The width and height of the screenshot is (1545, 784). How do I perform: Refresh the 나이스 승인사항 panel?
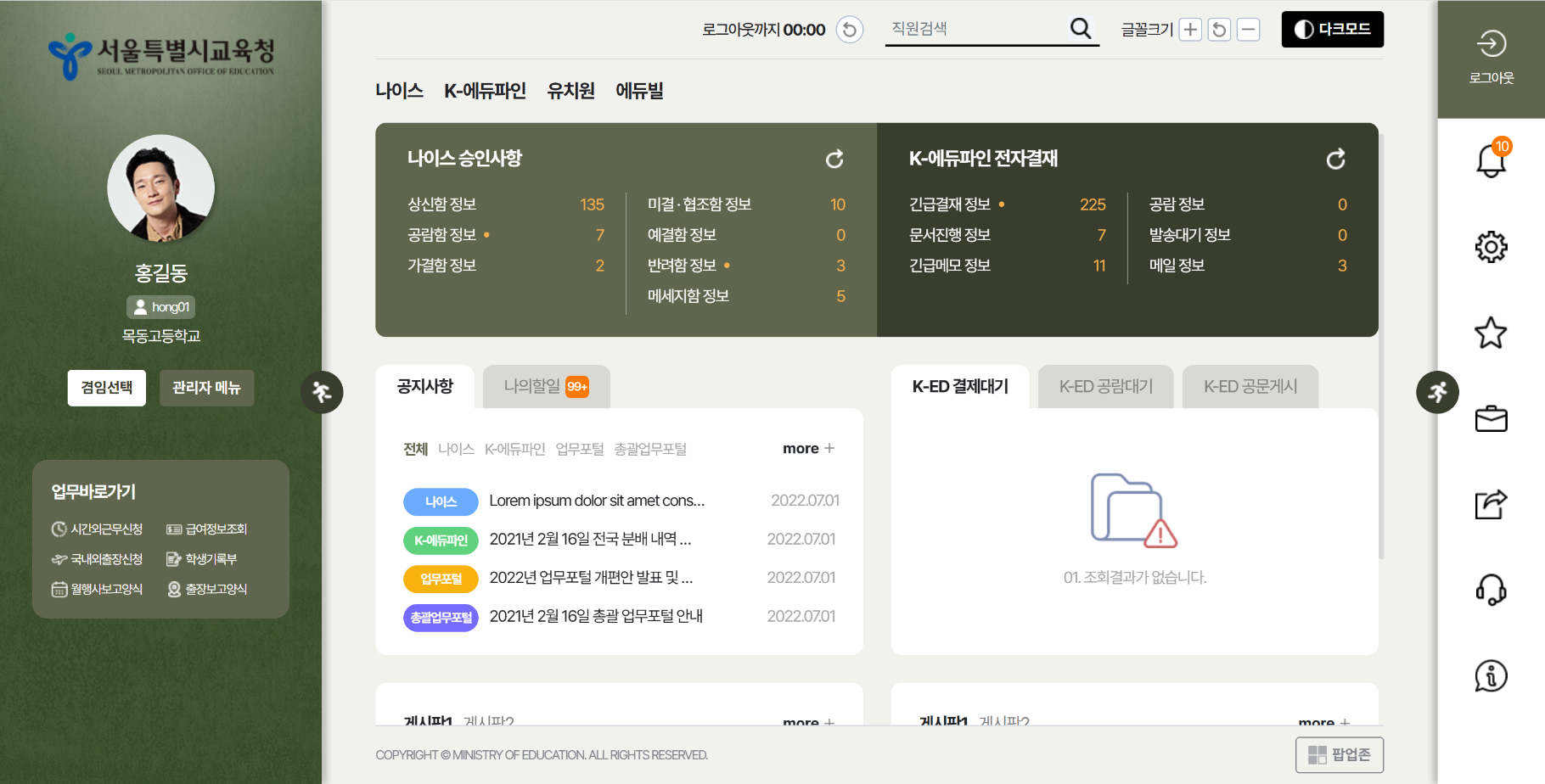(x=834, y=159)
